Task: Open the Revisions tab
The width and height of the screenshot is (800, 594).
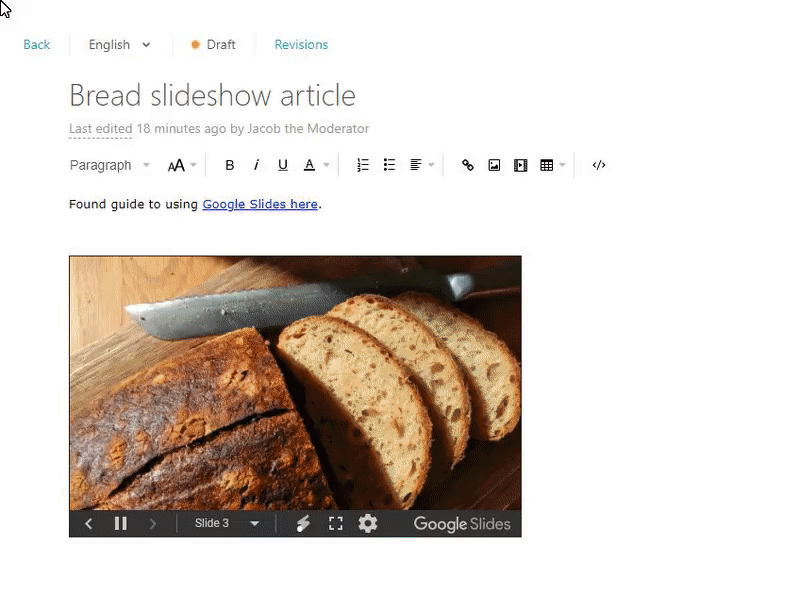Action: click(x=301, y=45)
